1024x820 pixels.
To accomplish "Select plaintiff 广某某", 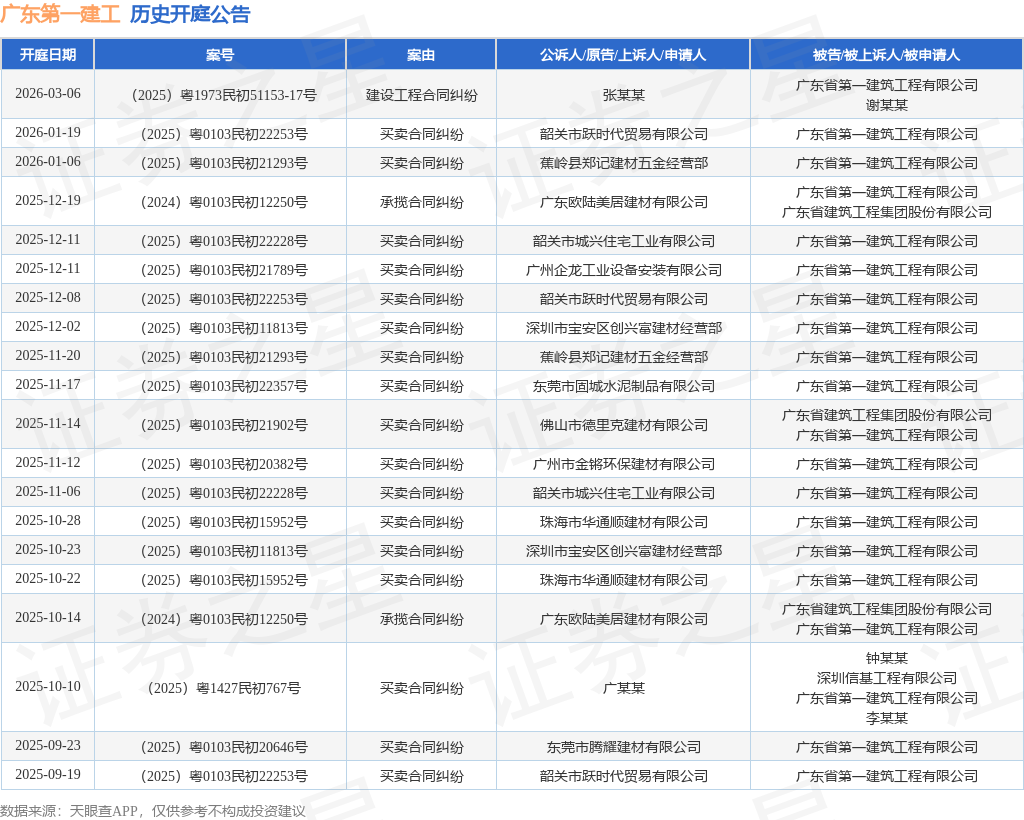I will click(x=624, y=688).
